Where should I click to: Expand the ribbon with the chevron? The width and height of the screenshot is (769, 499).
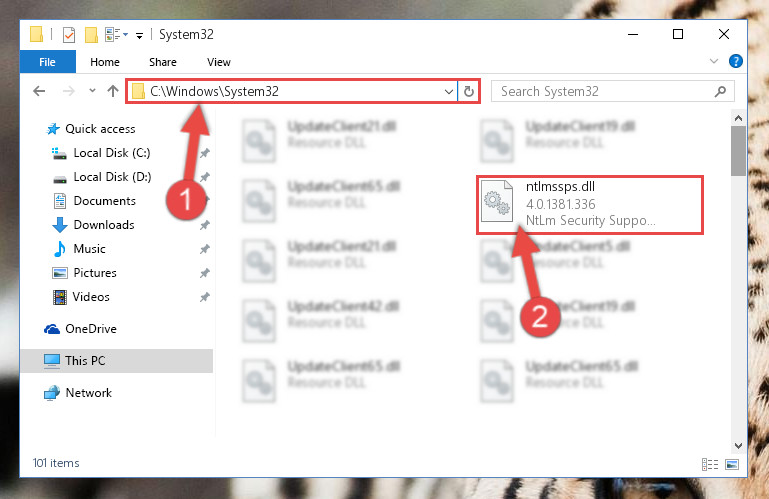714,61
